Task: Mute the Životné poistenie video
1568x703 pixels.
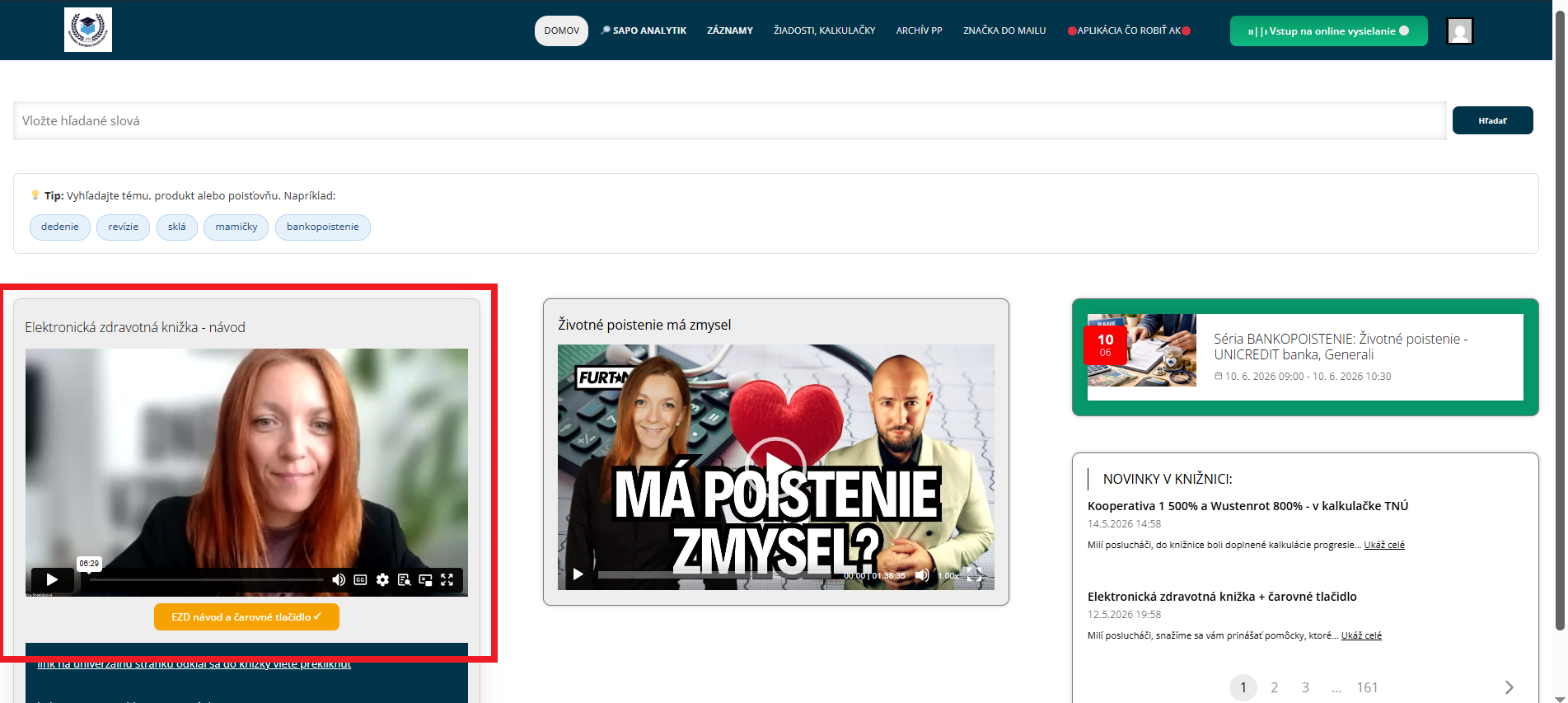Action: coord(922,575)
